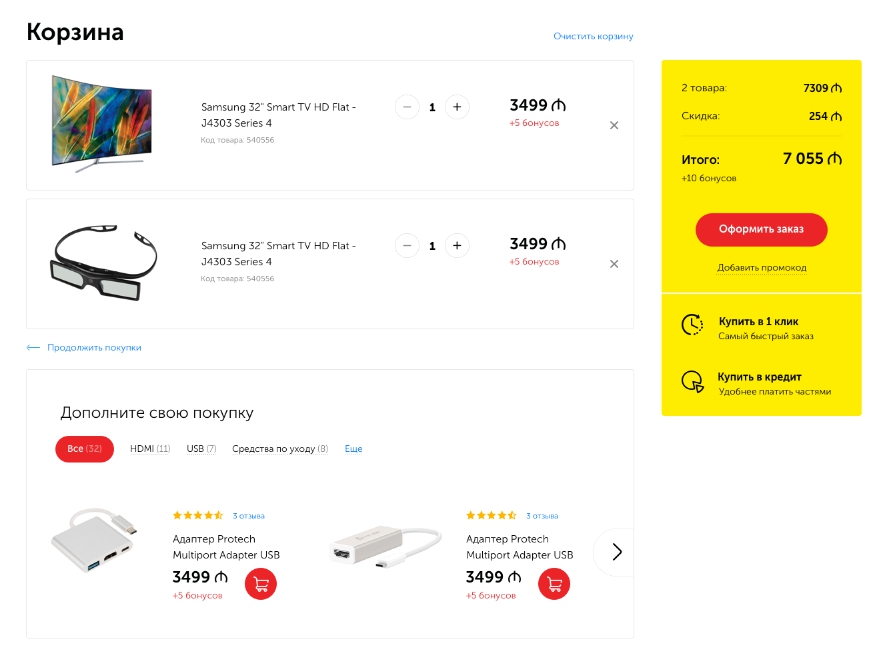892x660 pixels.
Task: Select the USB (7) filter tab
Action: (201, 449)
